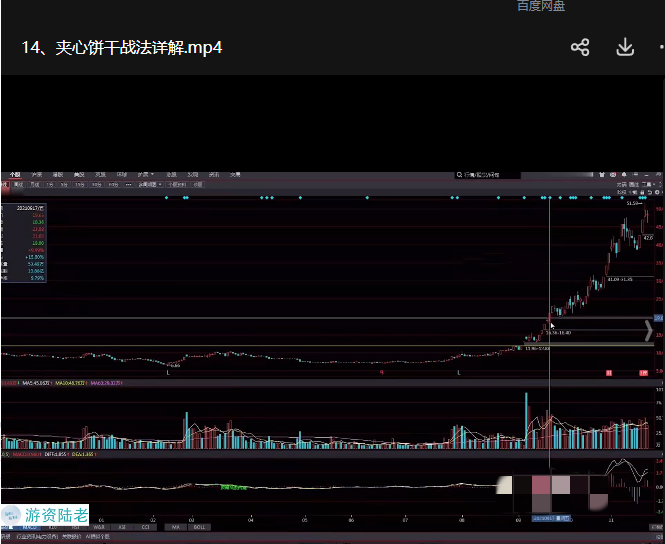Image resolution: width=665 pixels, height=544 pixels.
Task: Select the 个股 tab
Action: pyautogui.click(x=14, y=174)
